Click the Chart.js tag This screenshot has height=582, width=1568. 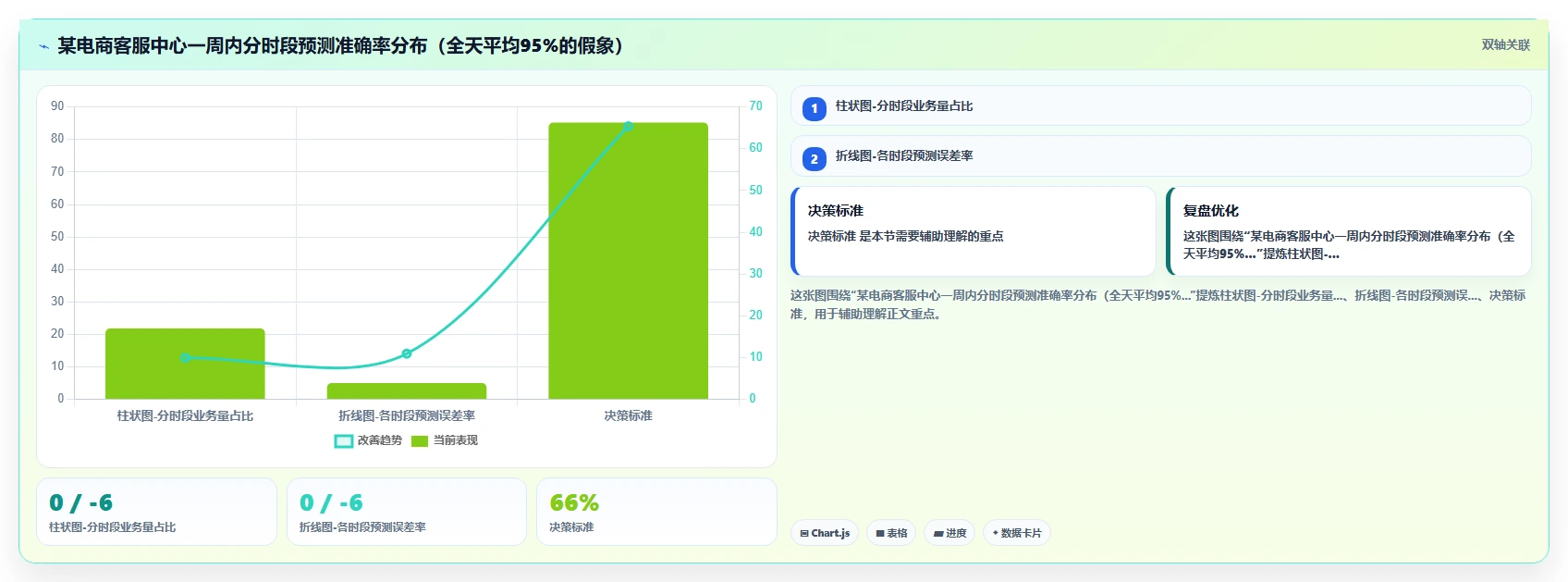click(x=825, y=533)
